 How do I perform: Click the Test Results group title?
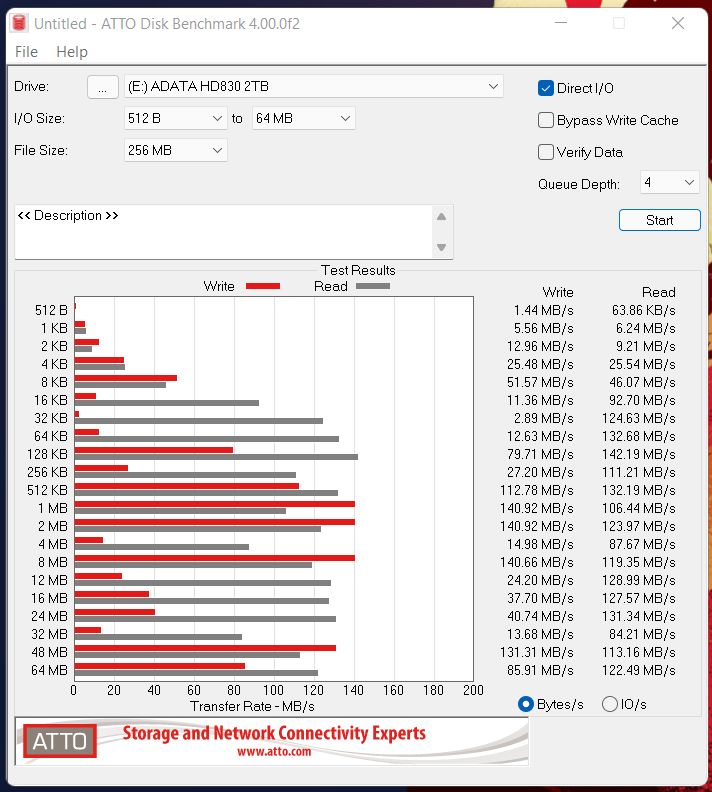tap(358, 270)
